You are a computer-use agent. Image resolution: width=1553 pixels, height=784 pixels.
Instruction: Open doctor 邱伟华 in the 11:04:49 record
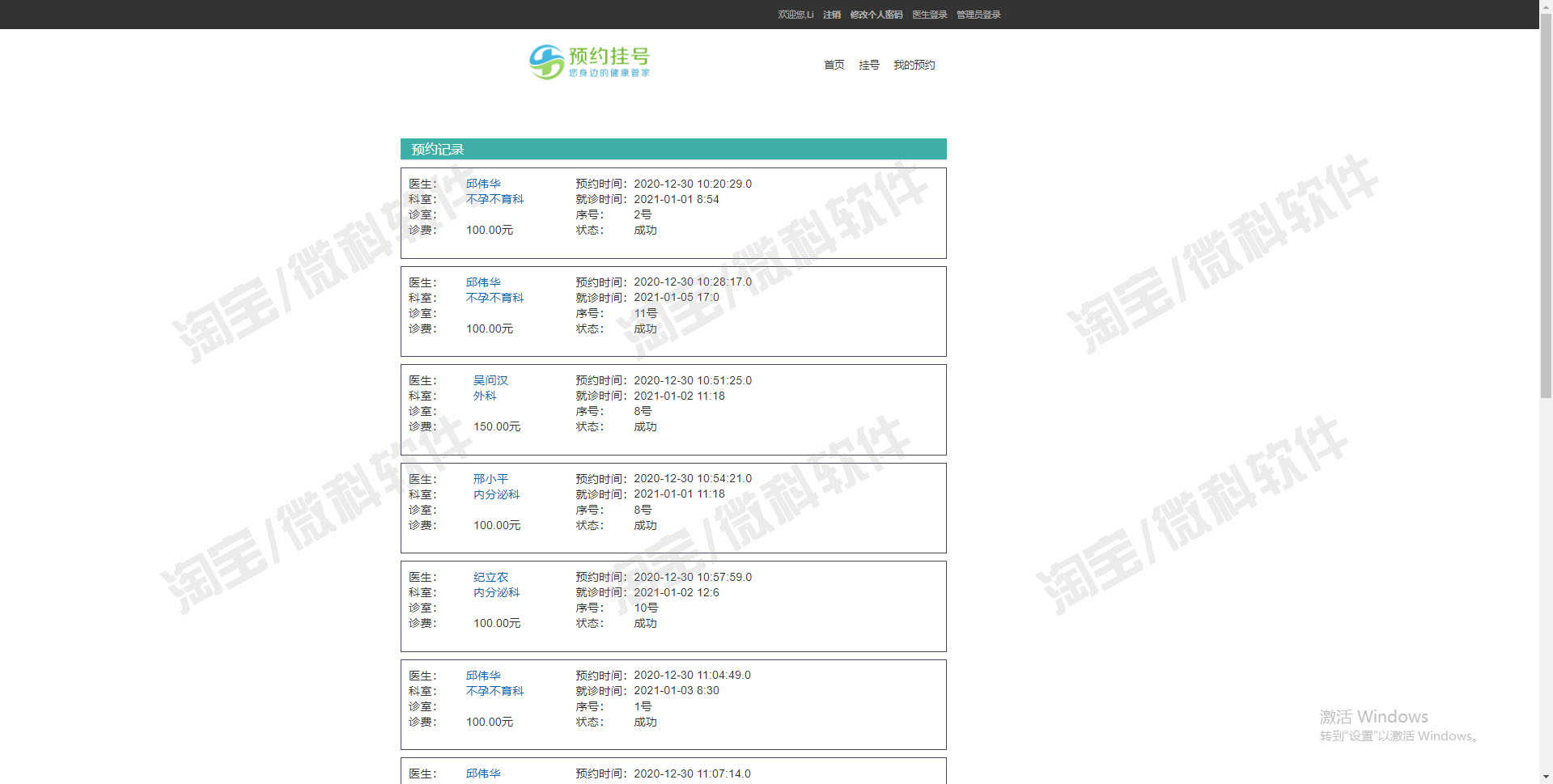point(483,676)
